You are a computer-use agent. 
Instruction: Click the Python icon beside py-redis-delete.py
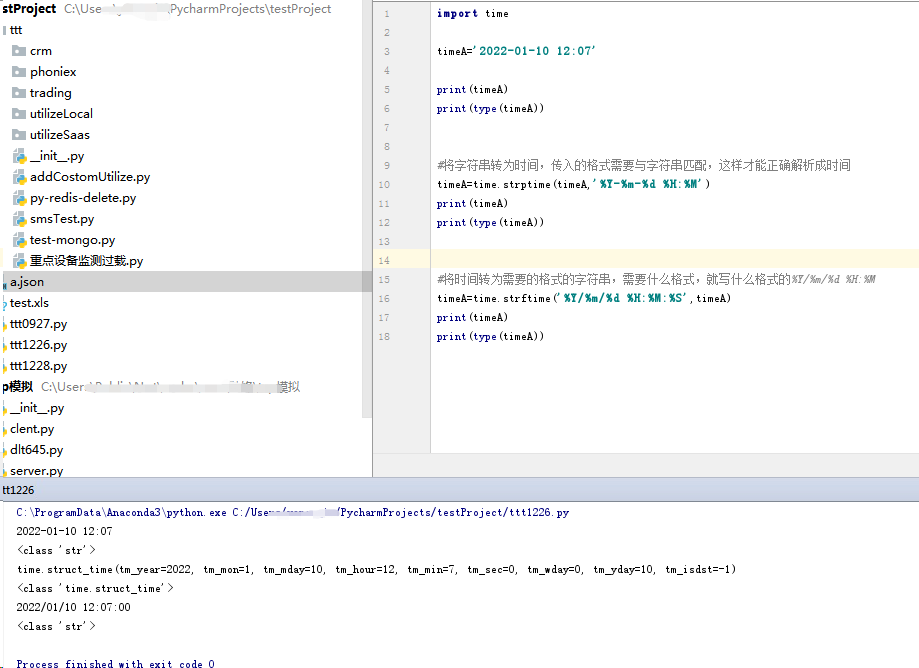(x=19, y=198)
